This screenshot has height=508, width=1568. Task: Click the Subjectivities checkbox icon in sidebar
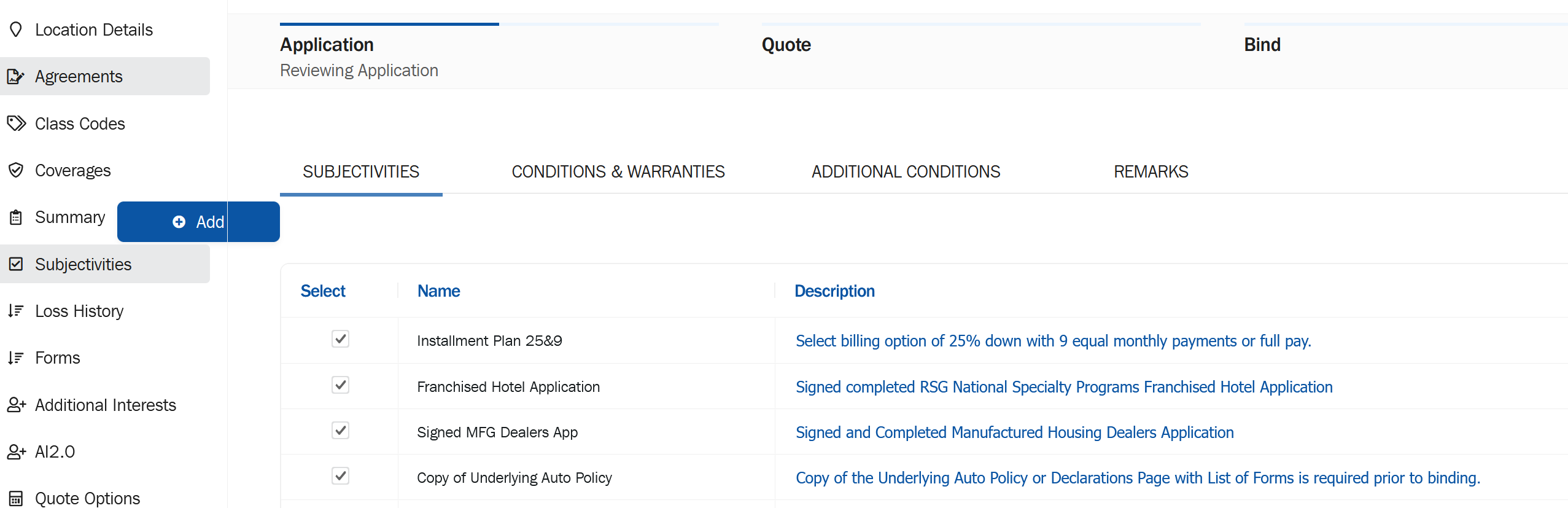(16, 264)
